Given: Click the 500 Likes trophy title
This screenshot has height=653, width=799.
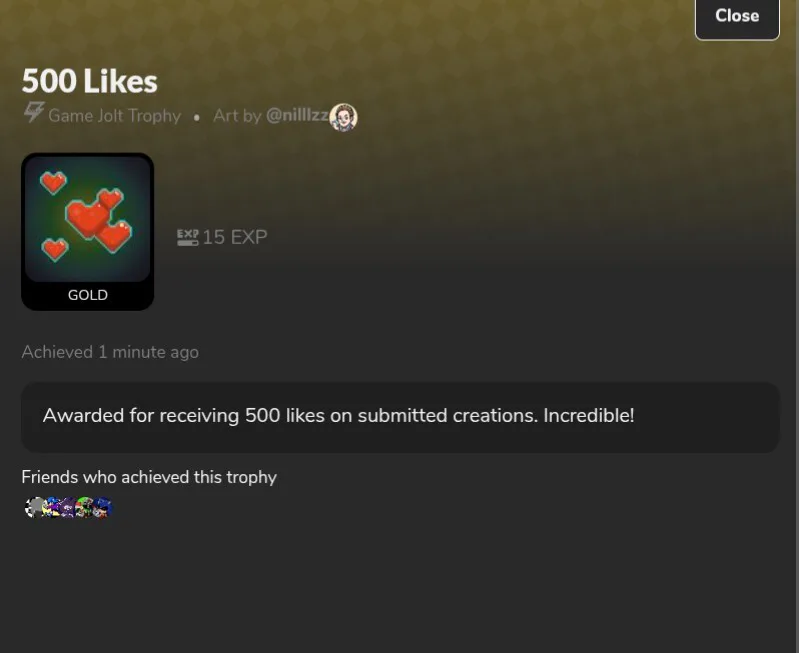Looking at the screenshot, I should (x=90, y=81).
